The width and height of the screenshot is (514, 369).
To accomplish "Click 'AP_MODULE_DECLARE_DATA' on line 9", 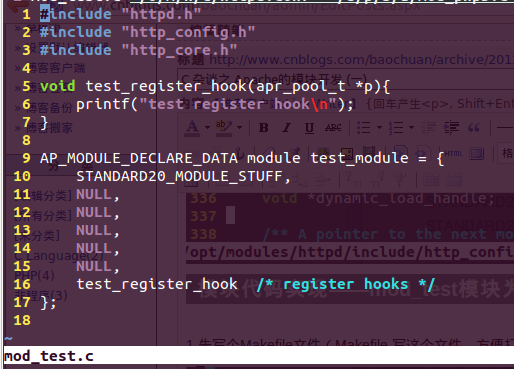I will click(x=139, y=158).
